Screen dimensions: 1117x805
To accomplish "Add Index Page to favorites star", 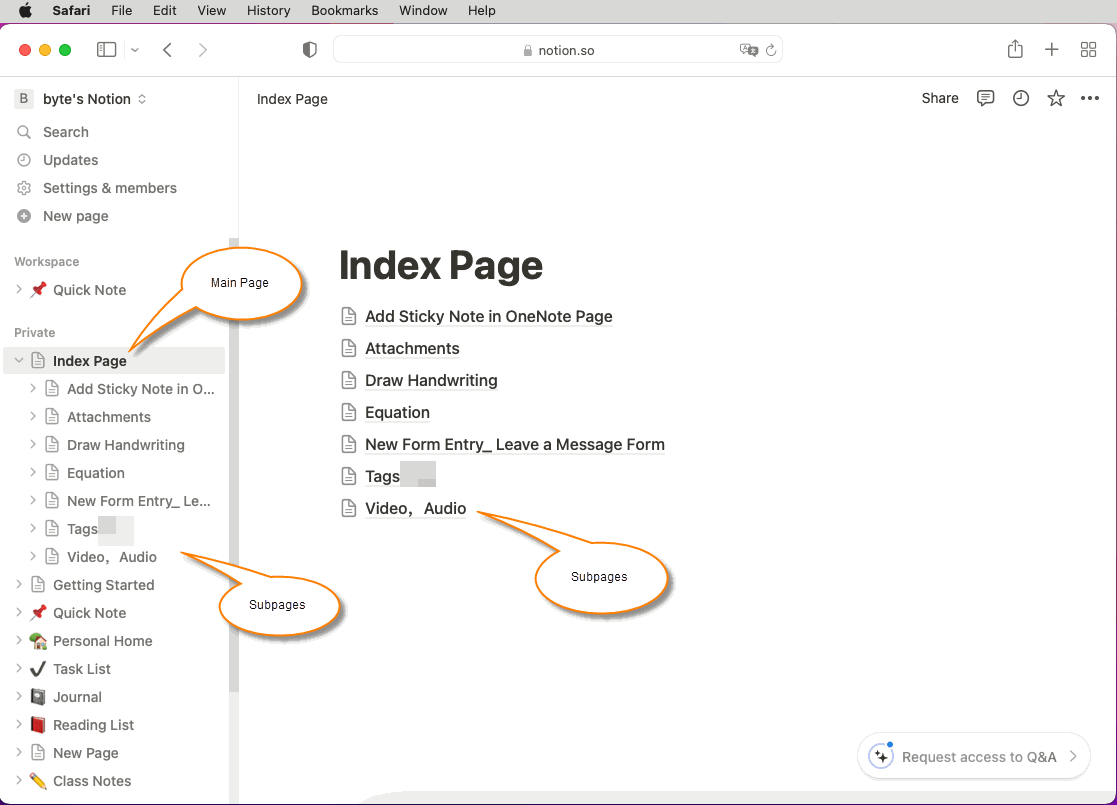I will [1056, 98].
